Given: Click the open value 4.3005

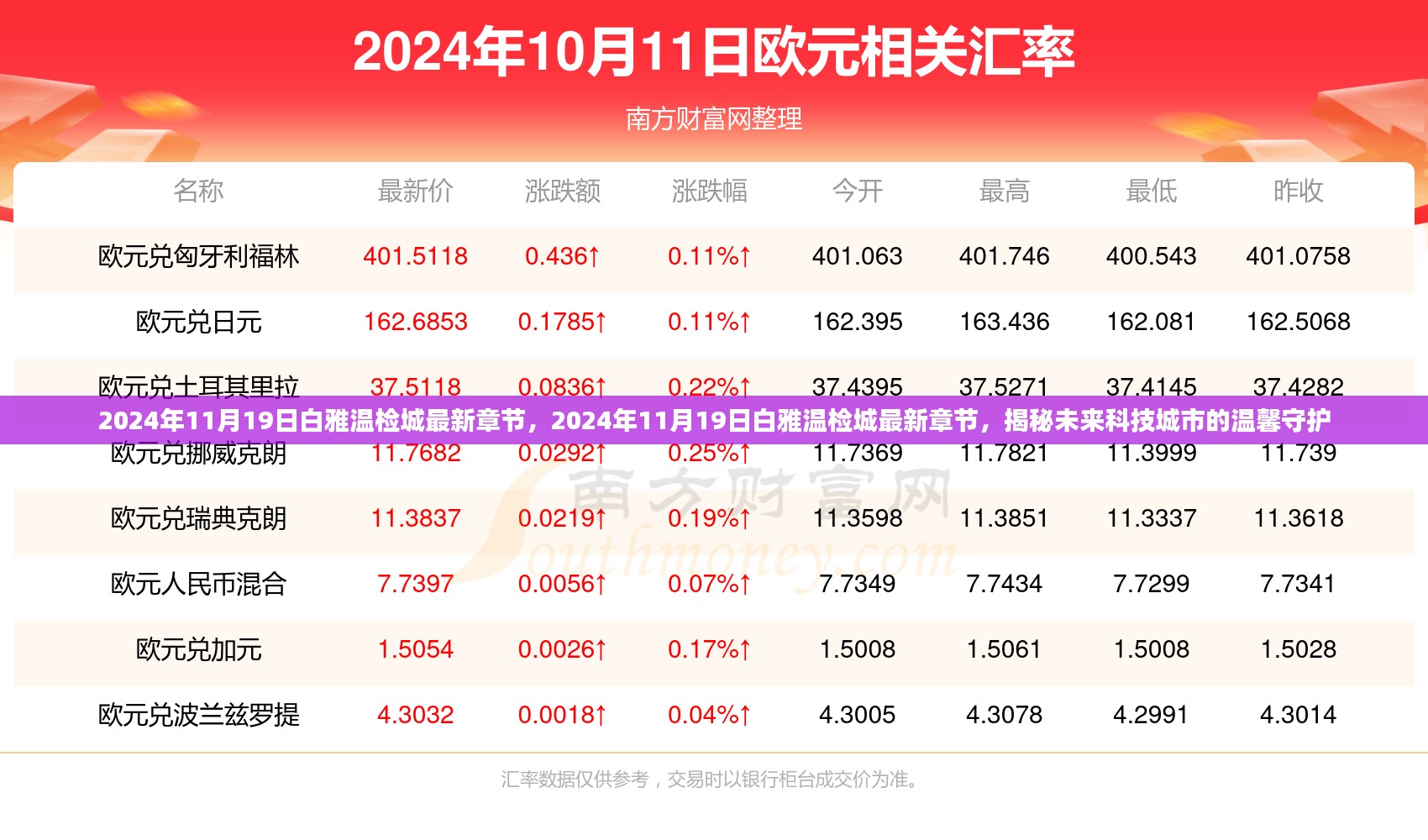Looking at the screenshot, I should (857, 715).
